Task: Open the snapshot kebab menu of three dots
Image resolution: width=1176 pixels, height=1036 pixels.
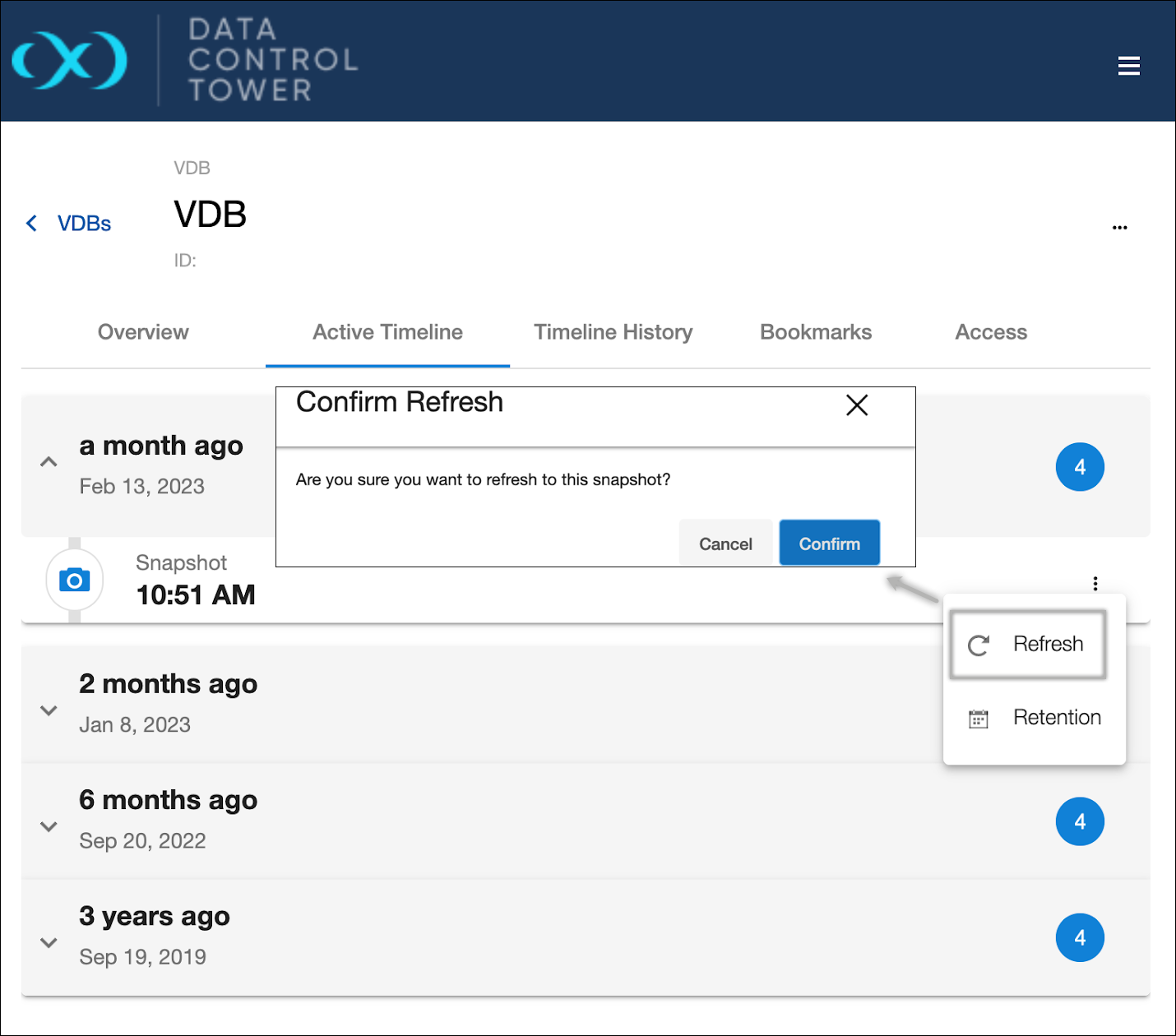Action: (x=1097, y=582)
